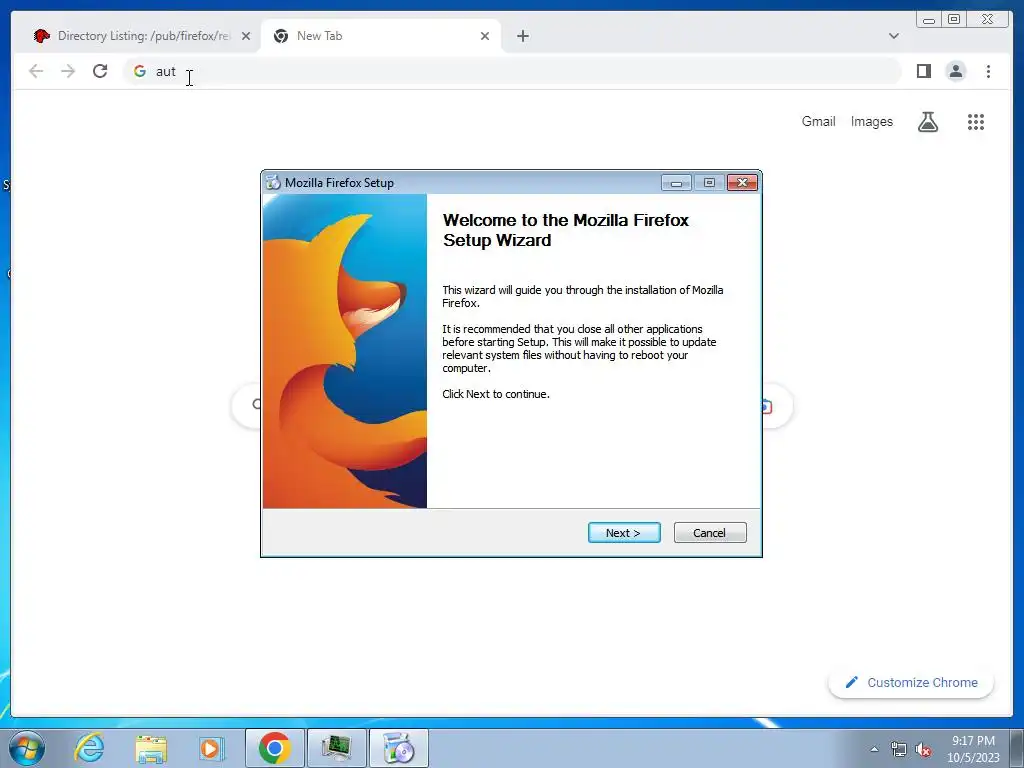Minimize the Mozilla Firefox Setup dialog
This screenshot has width=1024, height=768.
tap(676, 183)
